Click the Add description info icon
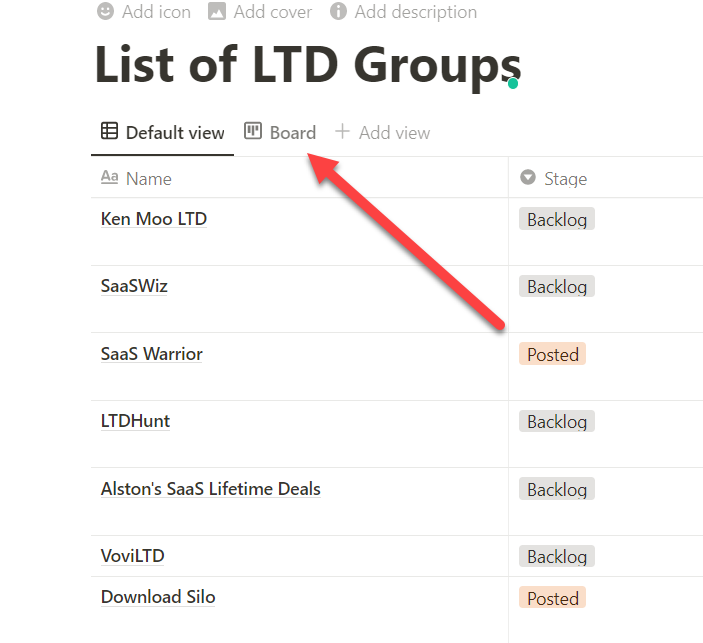Image resolution: width=703 pixels, height=643 pixels. tap(338, 12)
